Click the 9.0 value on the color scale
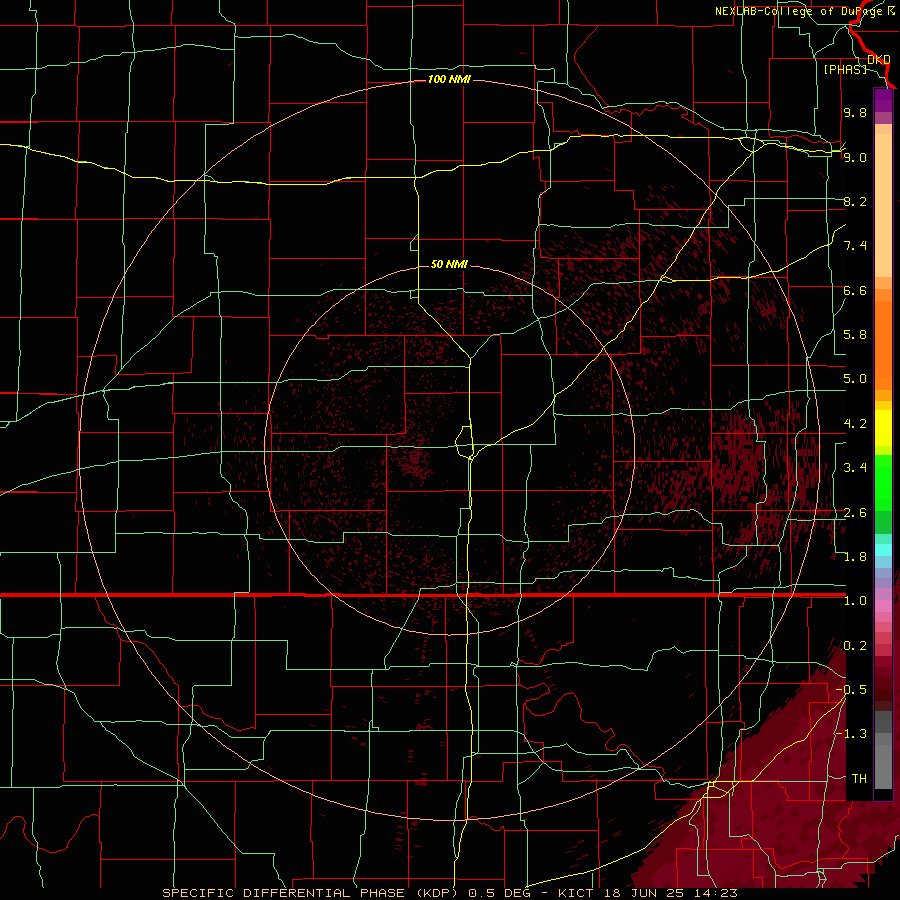 click(855, 157)
